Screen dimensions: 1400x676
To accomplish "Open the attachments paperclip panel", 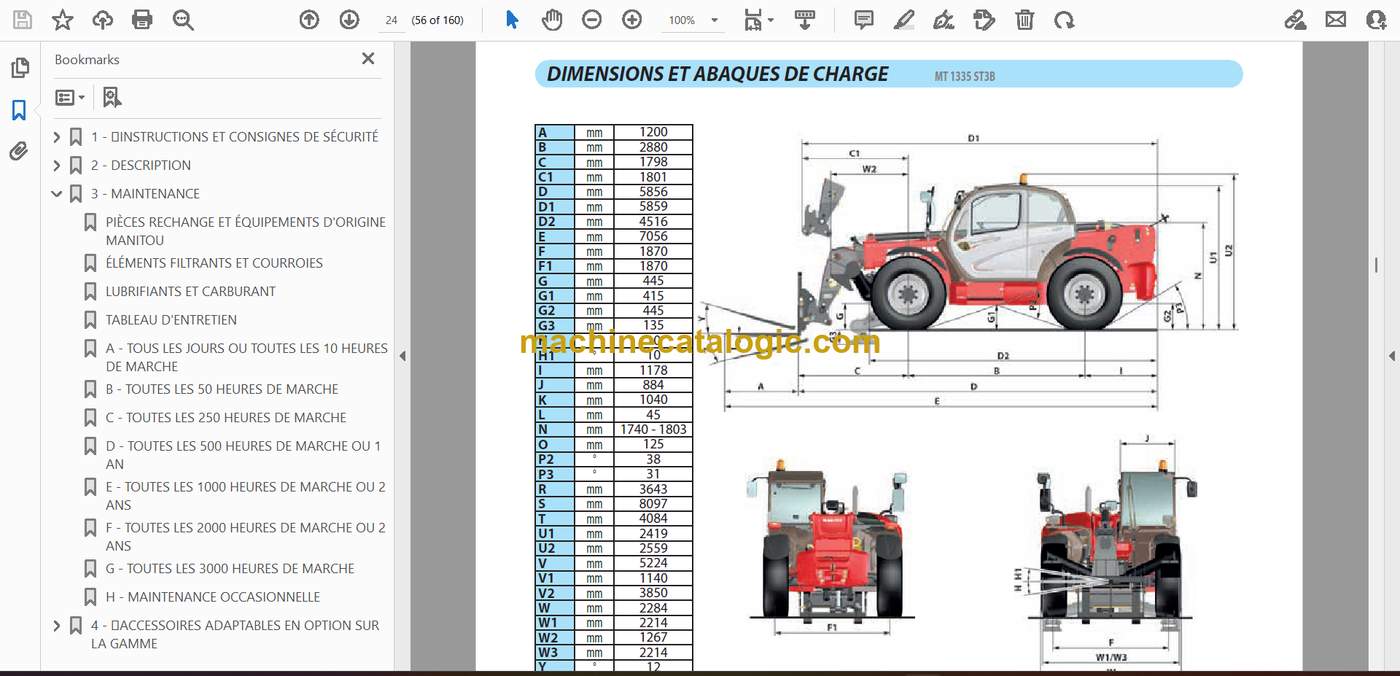I will click(x=19, y=151).
